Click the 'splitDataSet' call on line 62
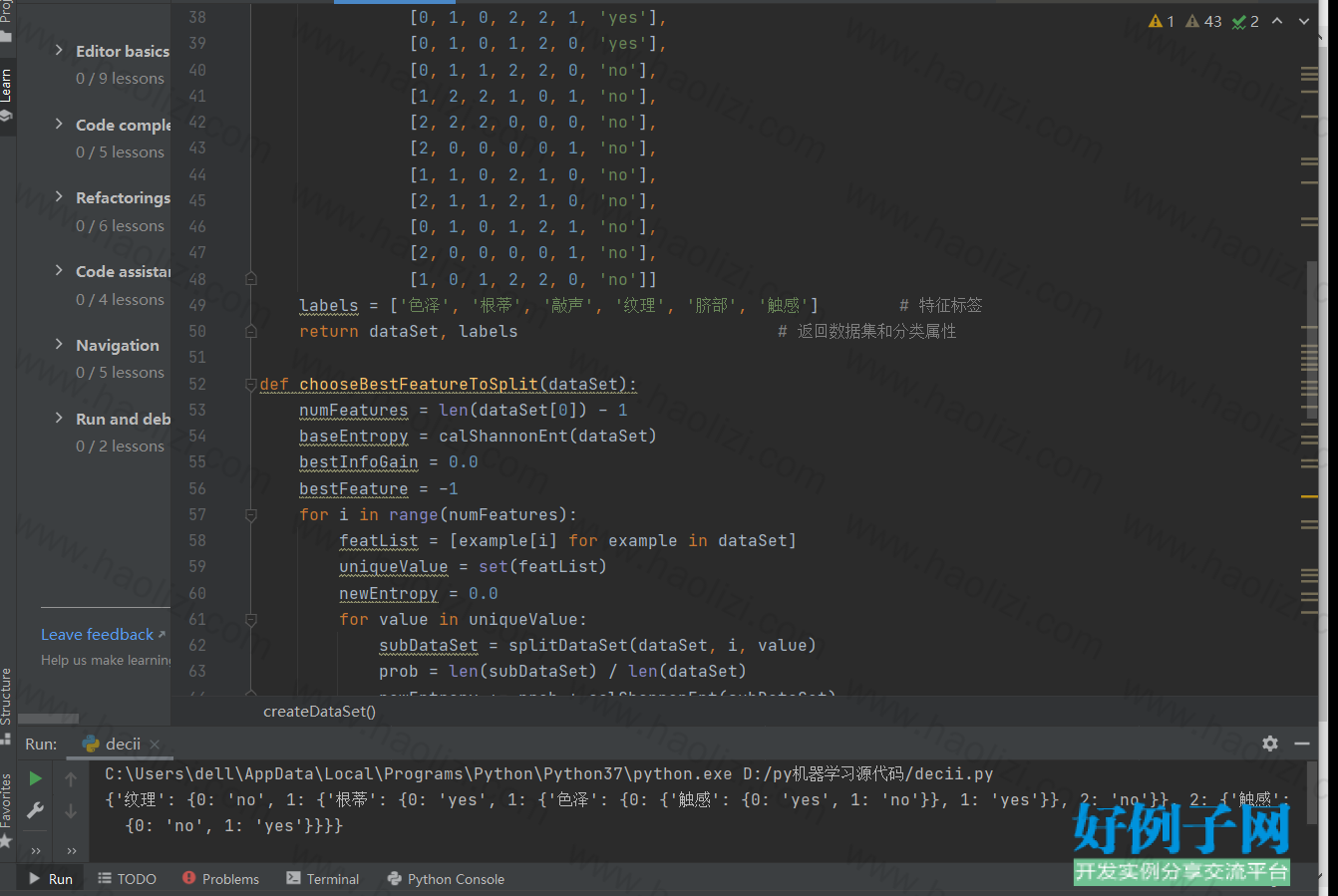Viewport: 1338px width, 896px height. coord(568,646)
